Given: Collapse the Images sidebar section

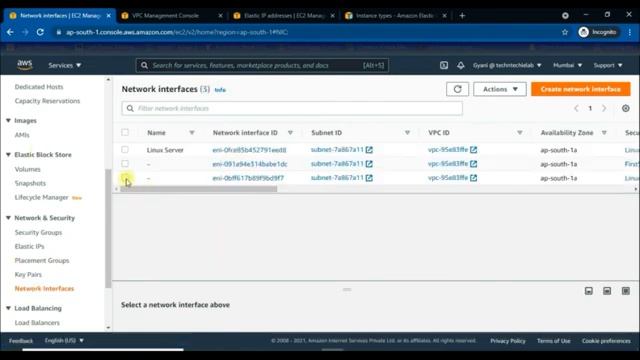Looking at the screenshot, I should [x=8, y=120].
